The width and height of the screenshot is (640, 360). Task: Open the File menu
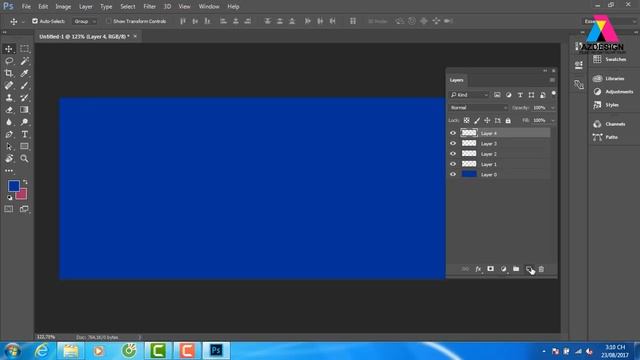pyautogui.click(x=26, y=7)
